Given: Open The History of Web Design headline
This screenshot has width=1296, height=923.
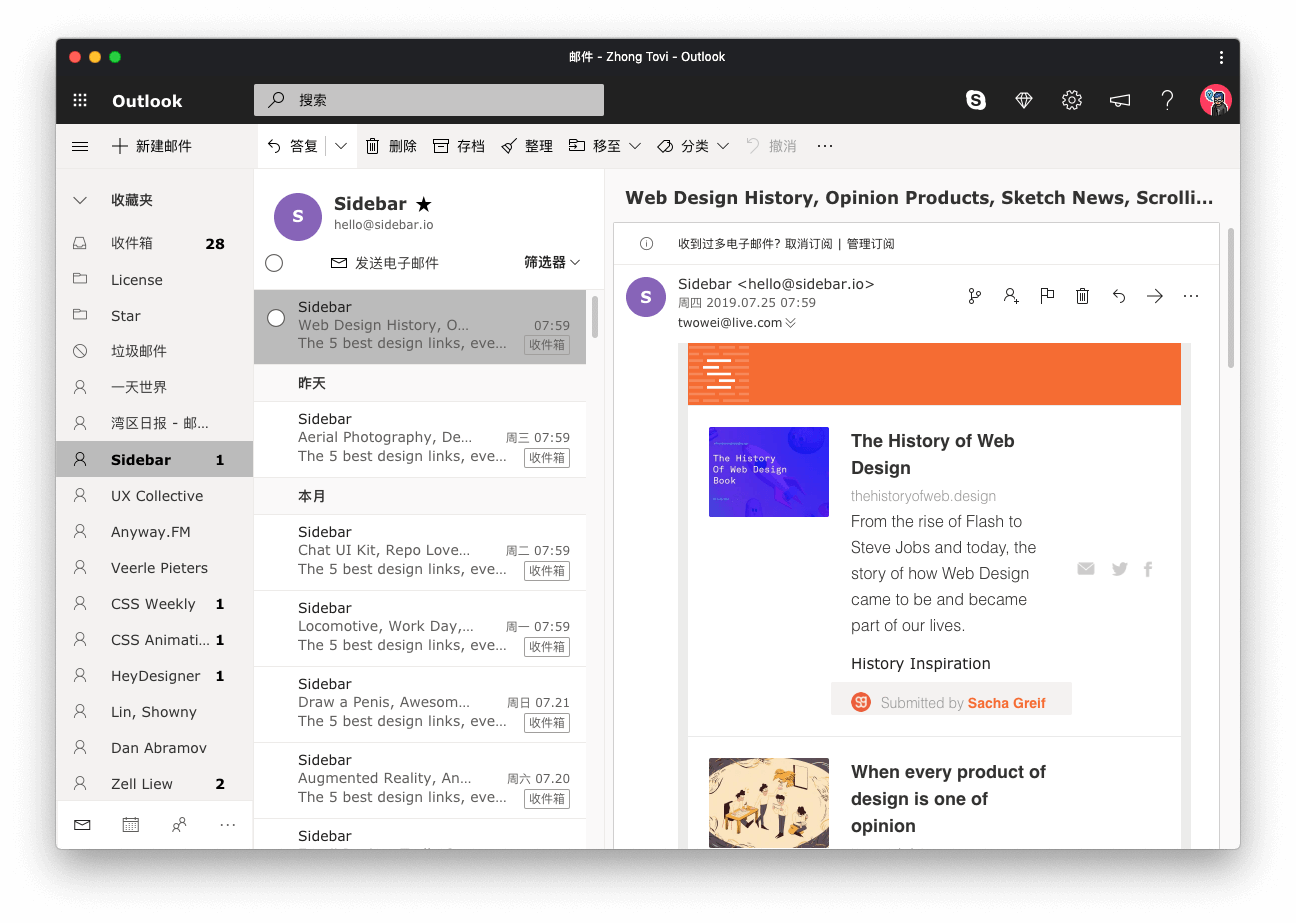Looking at the screenshot, I should (x=933, y=454).
